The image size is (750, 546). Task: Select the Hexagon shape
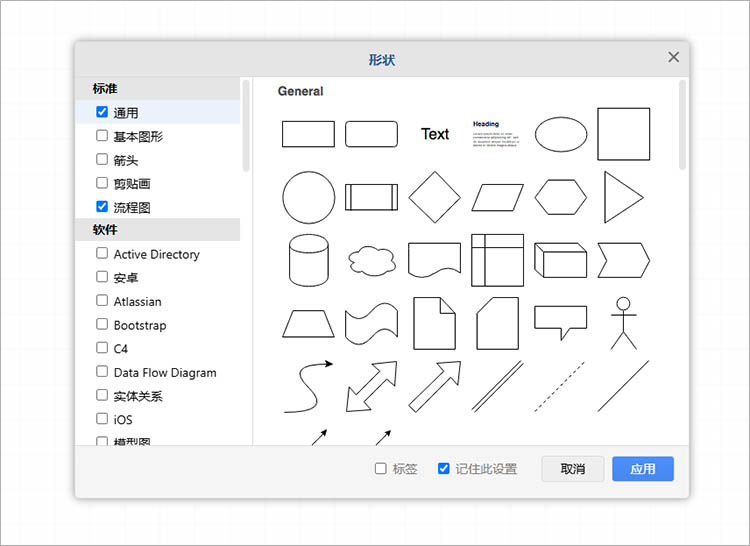click(x=561, y=197)
